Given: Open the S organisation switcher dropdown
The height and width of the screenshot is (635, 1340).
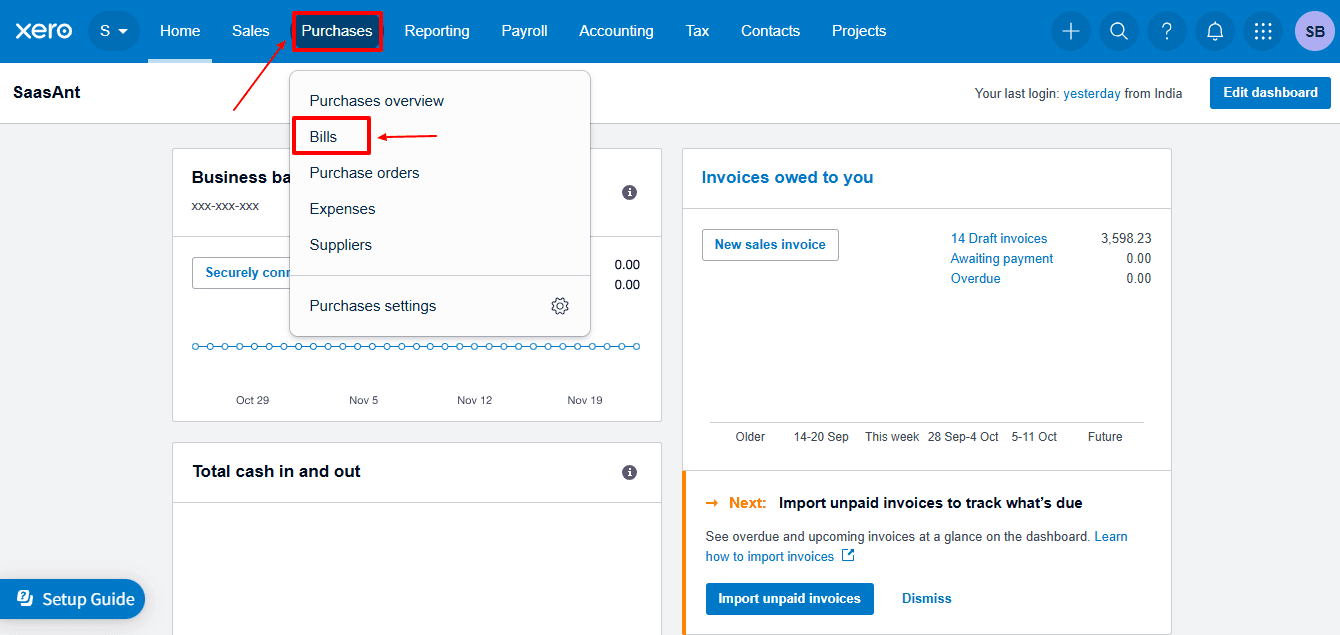Looking at the screenshot, I should (x=114, y=31).
